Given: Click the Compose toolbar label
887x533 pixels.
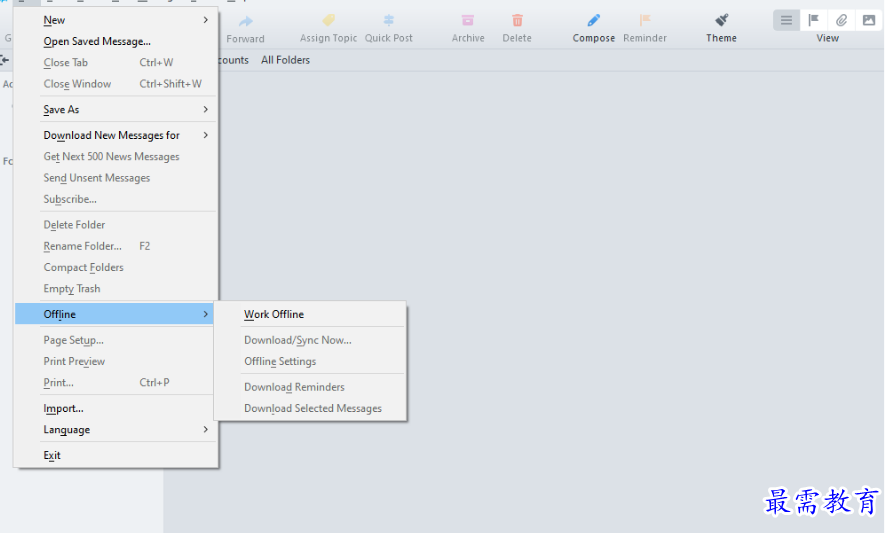Looking at the screenshot, I should pyautogui.click(x=593, y=38).
